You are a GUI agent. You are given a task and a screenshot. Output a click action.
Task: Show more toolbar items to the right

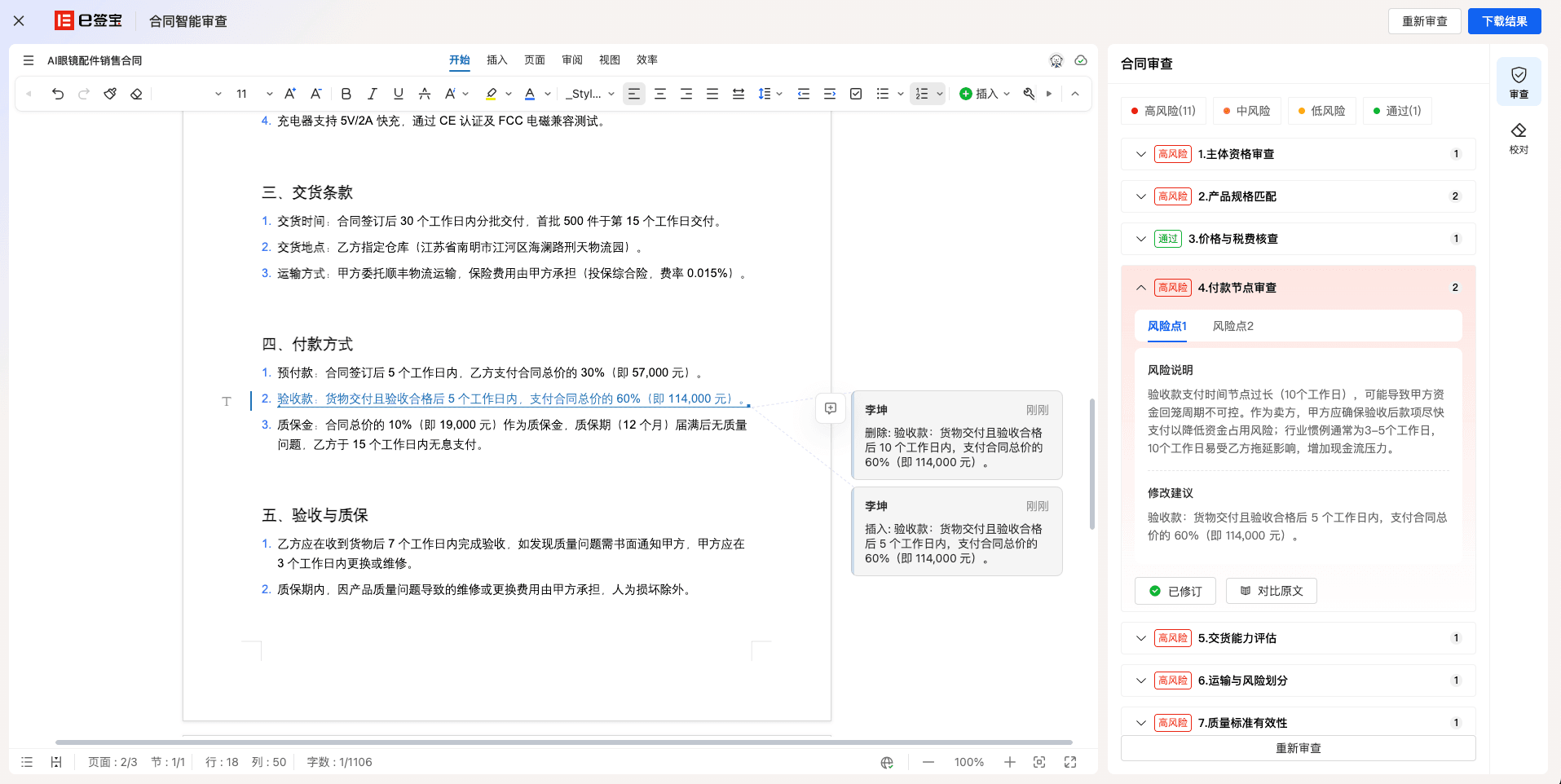1049,94
